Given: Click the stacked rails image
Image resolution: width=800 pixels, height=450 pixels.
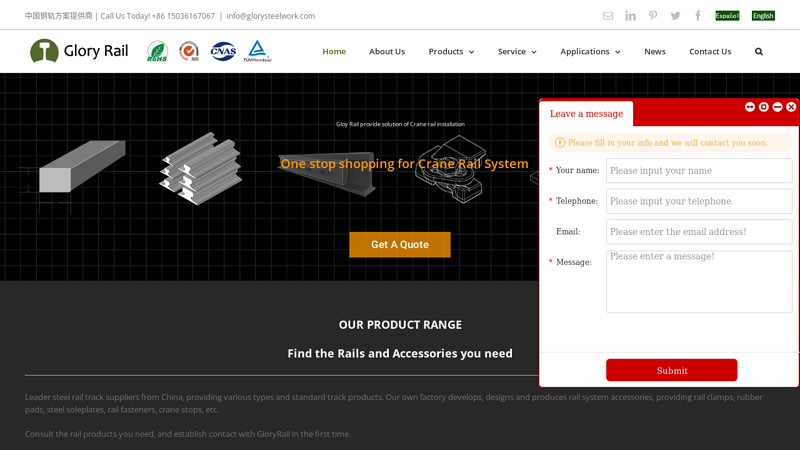Looking at the screenshot, I should point(201,168).
